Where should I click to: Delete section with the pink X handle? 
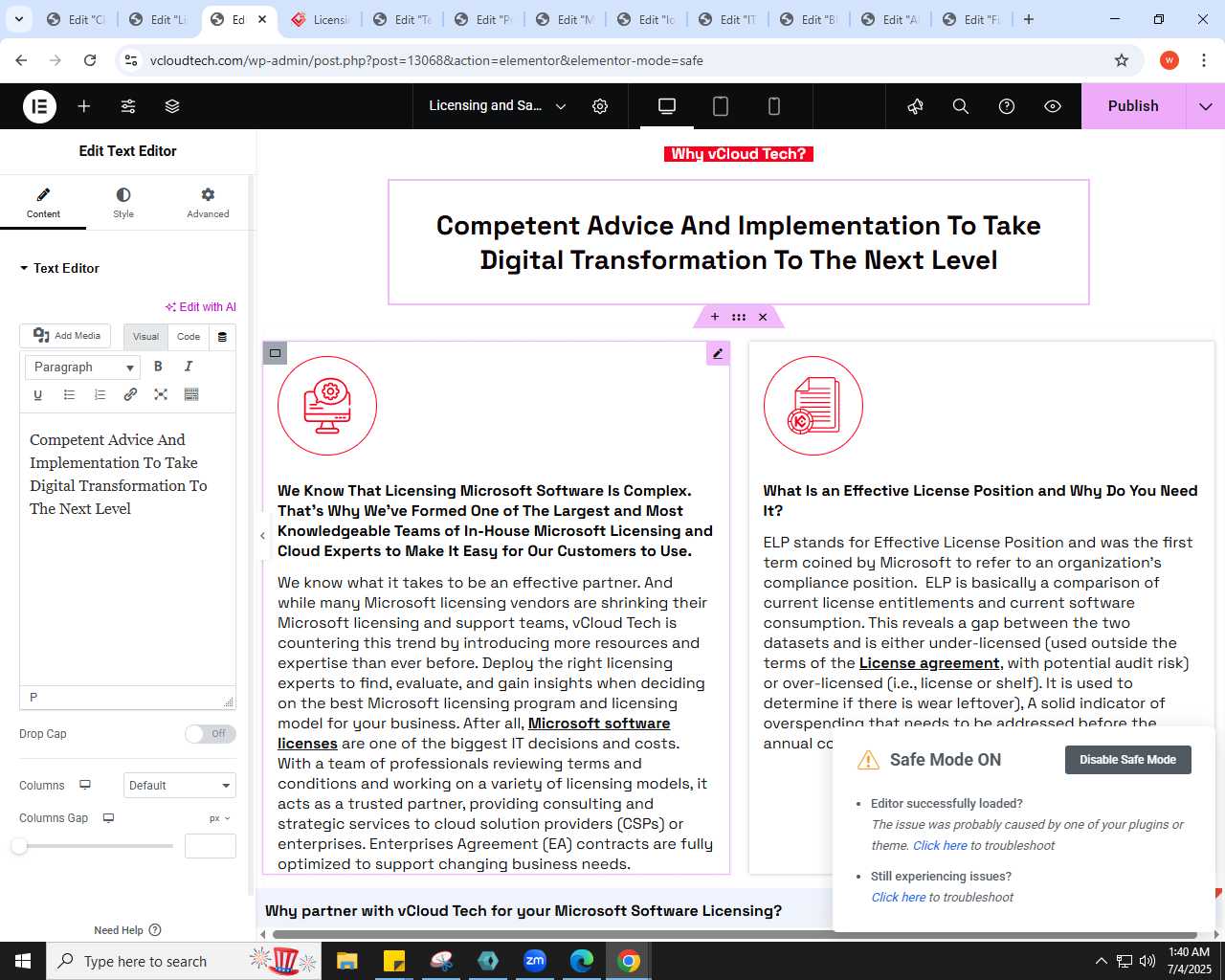[763, 317]
